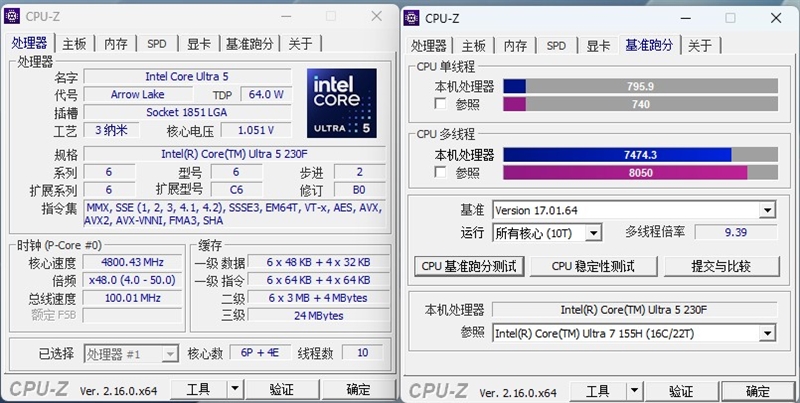Go to the 关于 tab in the right window

click(x=700, y=46)
